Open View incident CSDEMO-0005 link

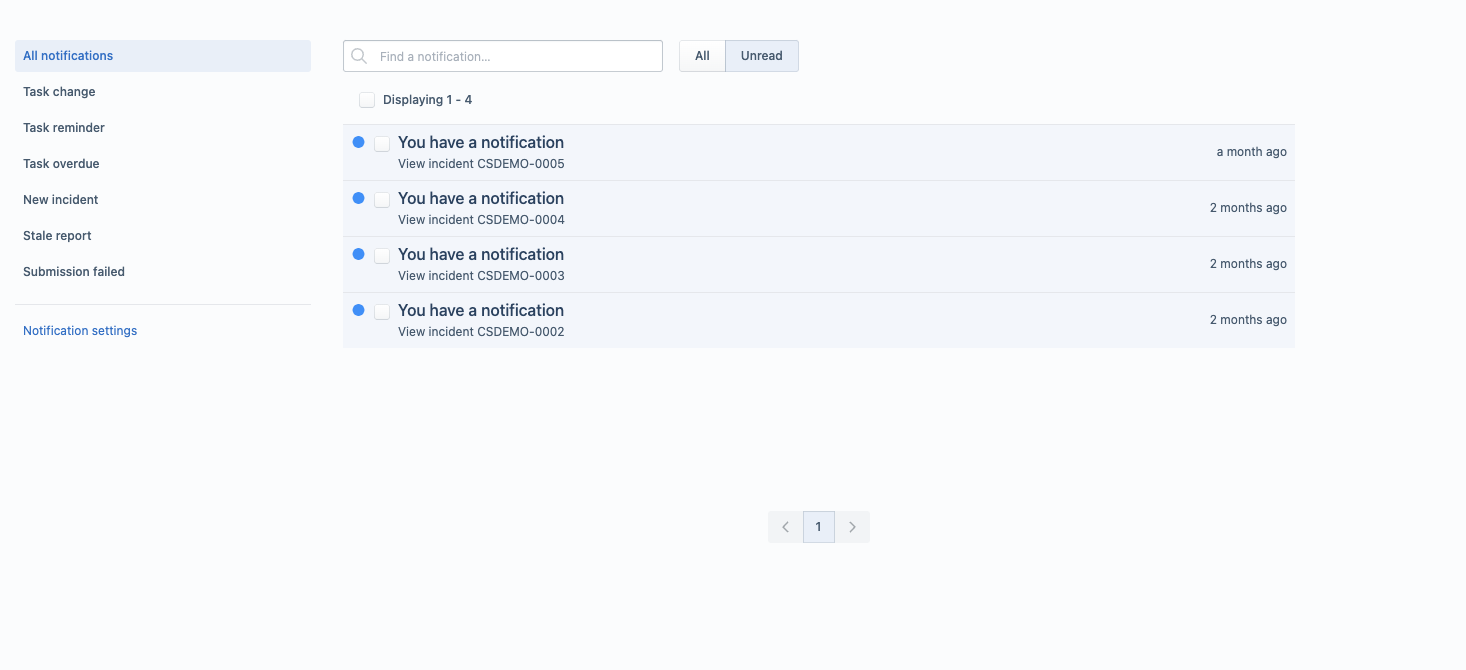click(x=481, y=164)
